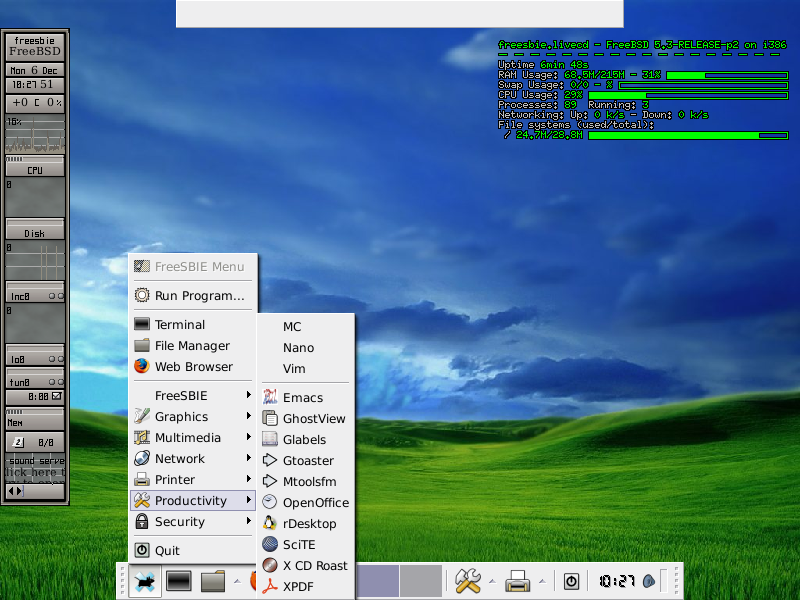The image size is (800, 600).
Task: Launch Nano from the Productivity submenu
Action: pos(305,347)
